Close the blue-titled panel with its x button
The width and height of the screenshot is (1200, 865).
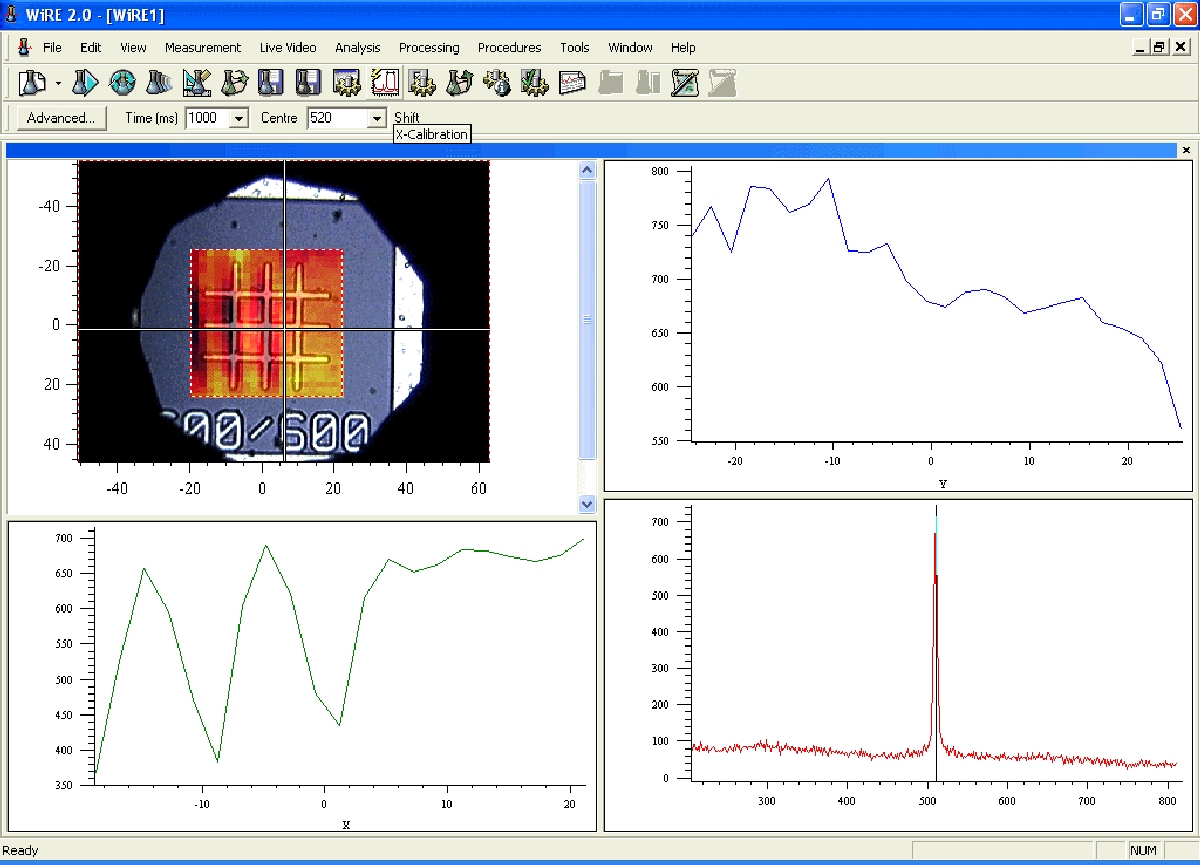[x=1186, y=150]
